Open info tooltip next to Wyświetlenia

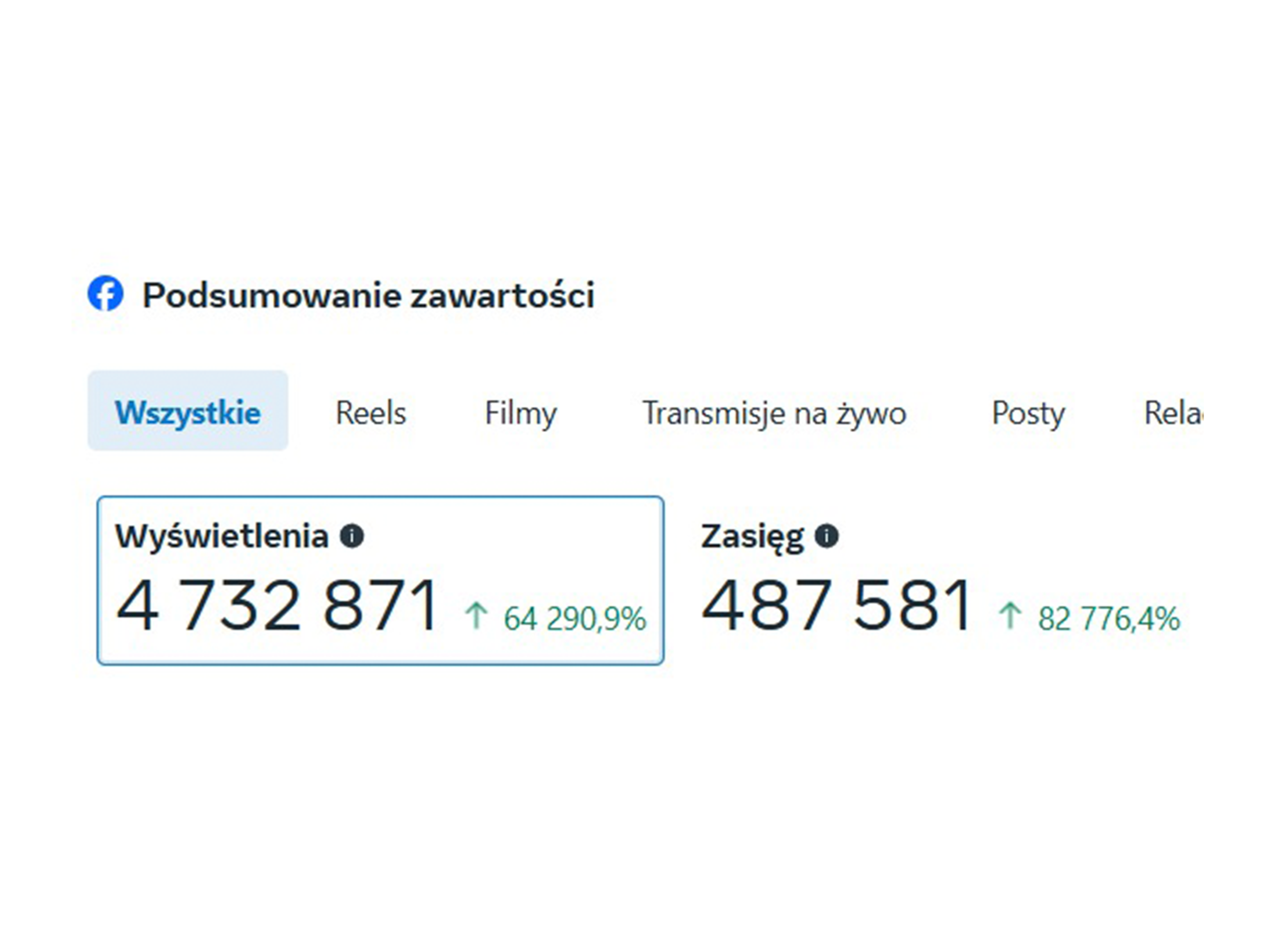[351, 536]
